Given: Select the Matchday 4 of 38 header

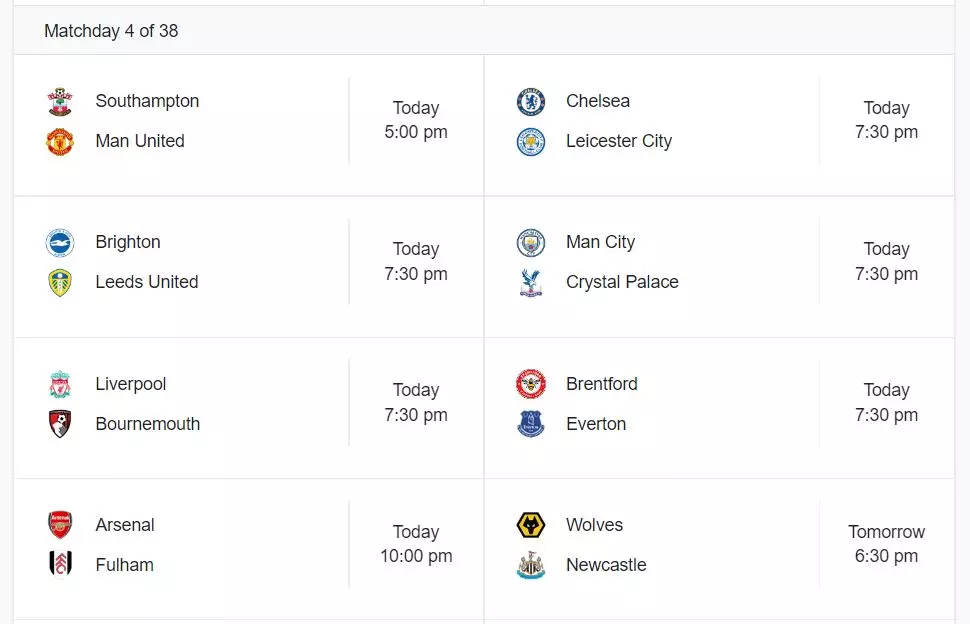Looking at the screenshot, I should (111, 31).
